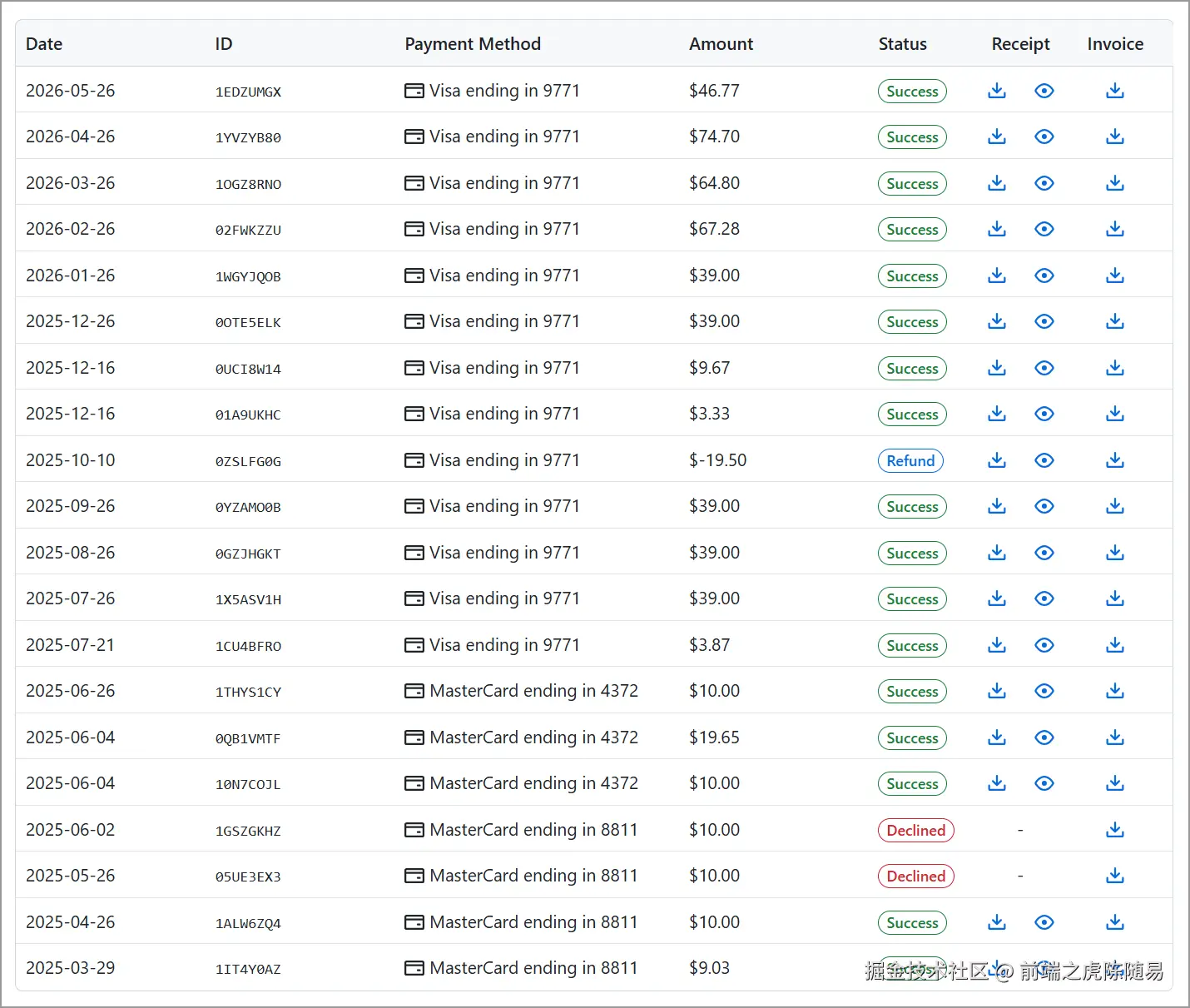Download receipt for the $19.65 payment
This screenshot has width=1190, height=1008.
tap(997, 737)
